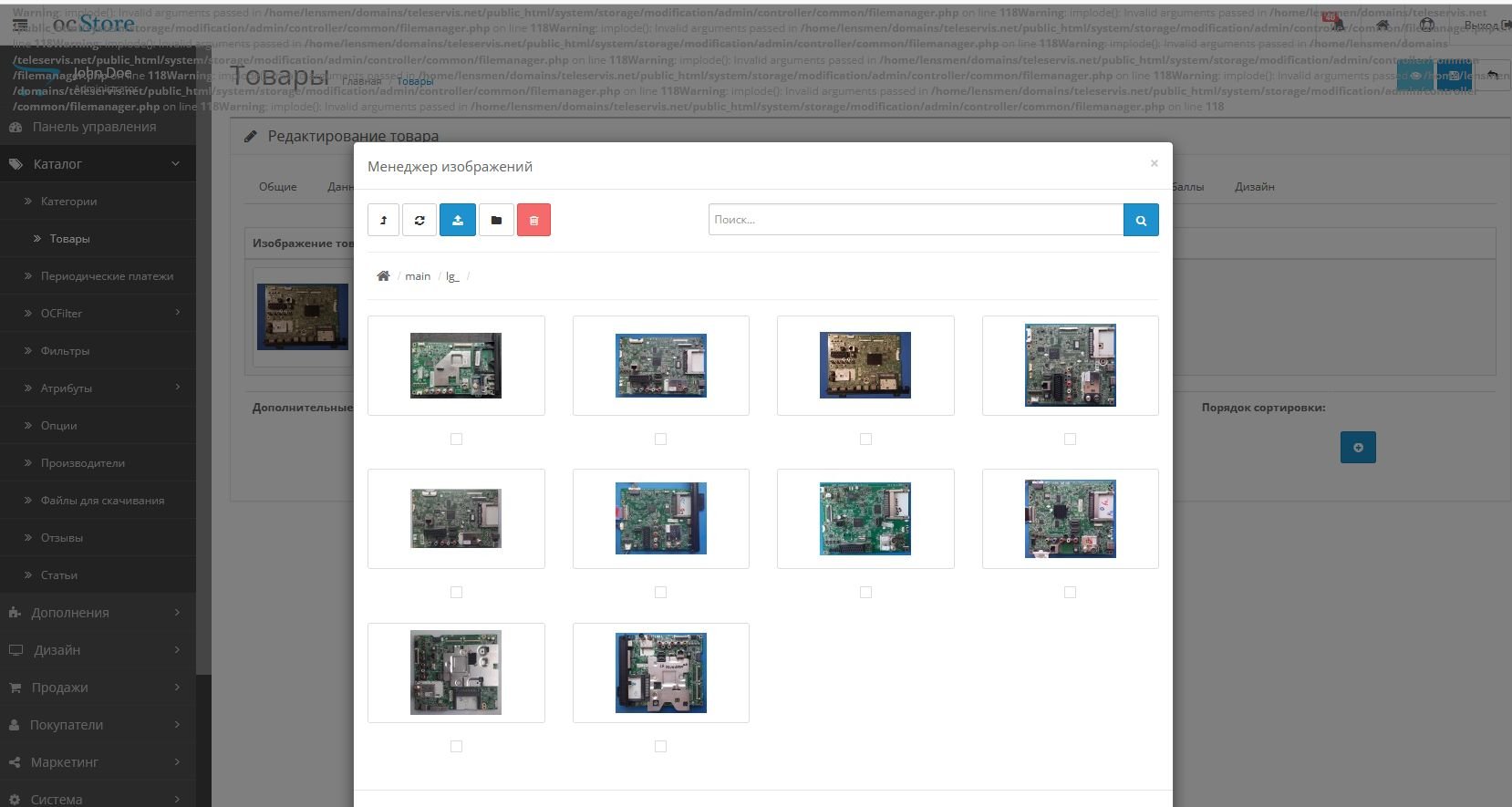The width and height of the screenshot is (1512, 807).
Task: Tick checkbox under last bottom-row image
Action: [660, 746]
